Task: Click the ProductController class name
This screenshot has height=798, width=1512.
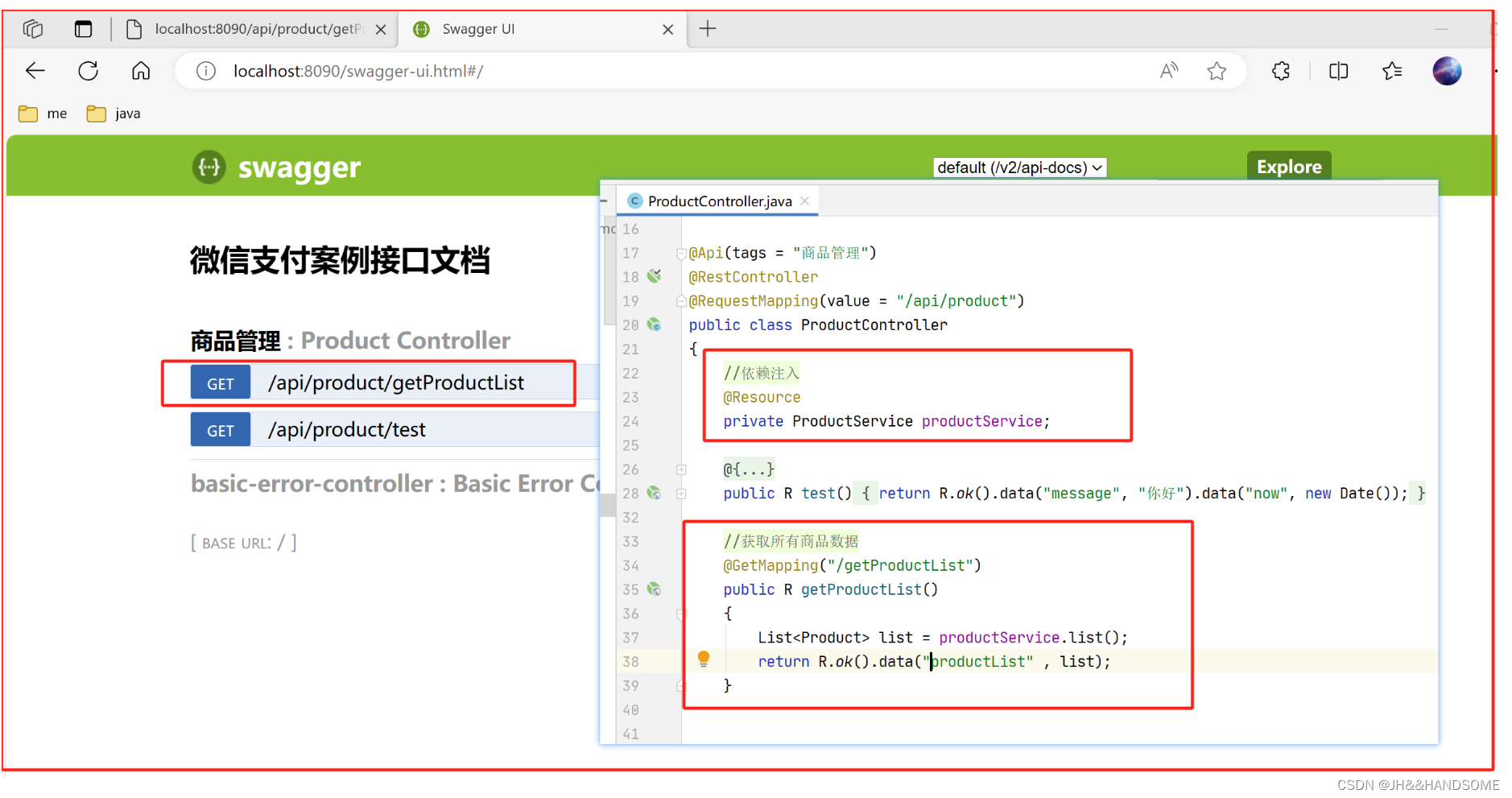Action: pyautogui.click(x=874, y=325)
